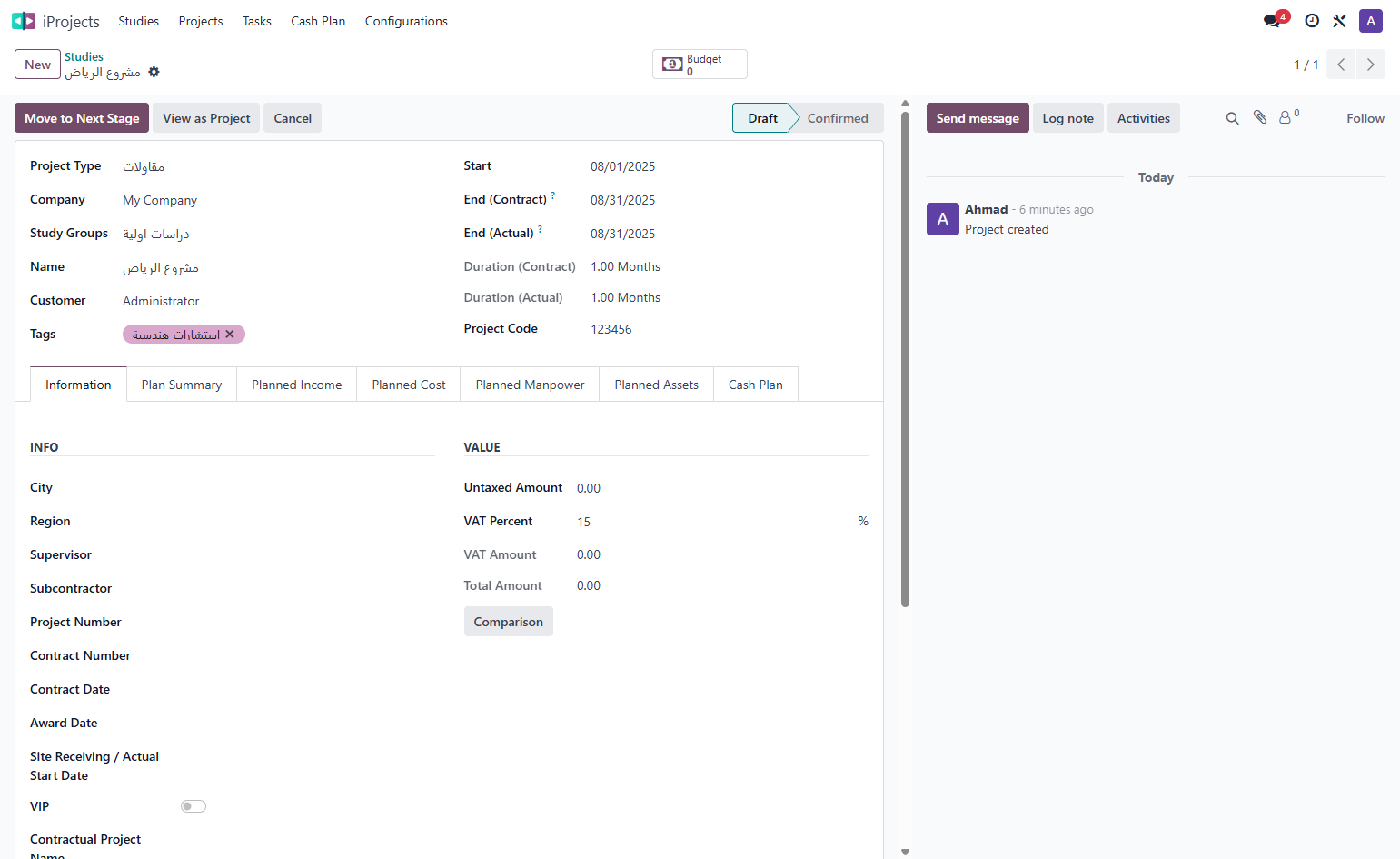
Task: Attach a file using the paperclip icon
Action: coord(1260,117)
